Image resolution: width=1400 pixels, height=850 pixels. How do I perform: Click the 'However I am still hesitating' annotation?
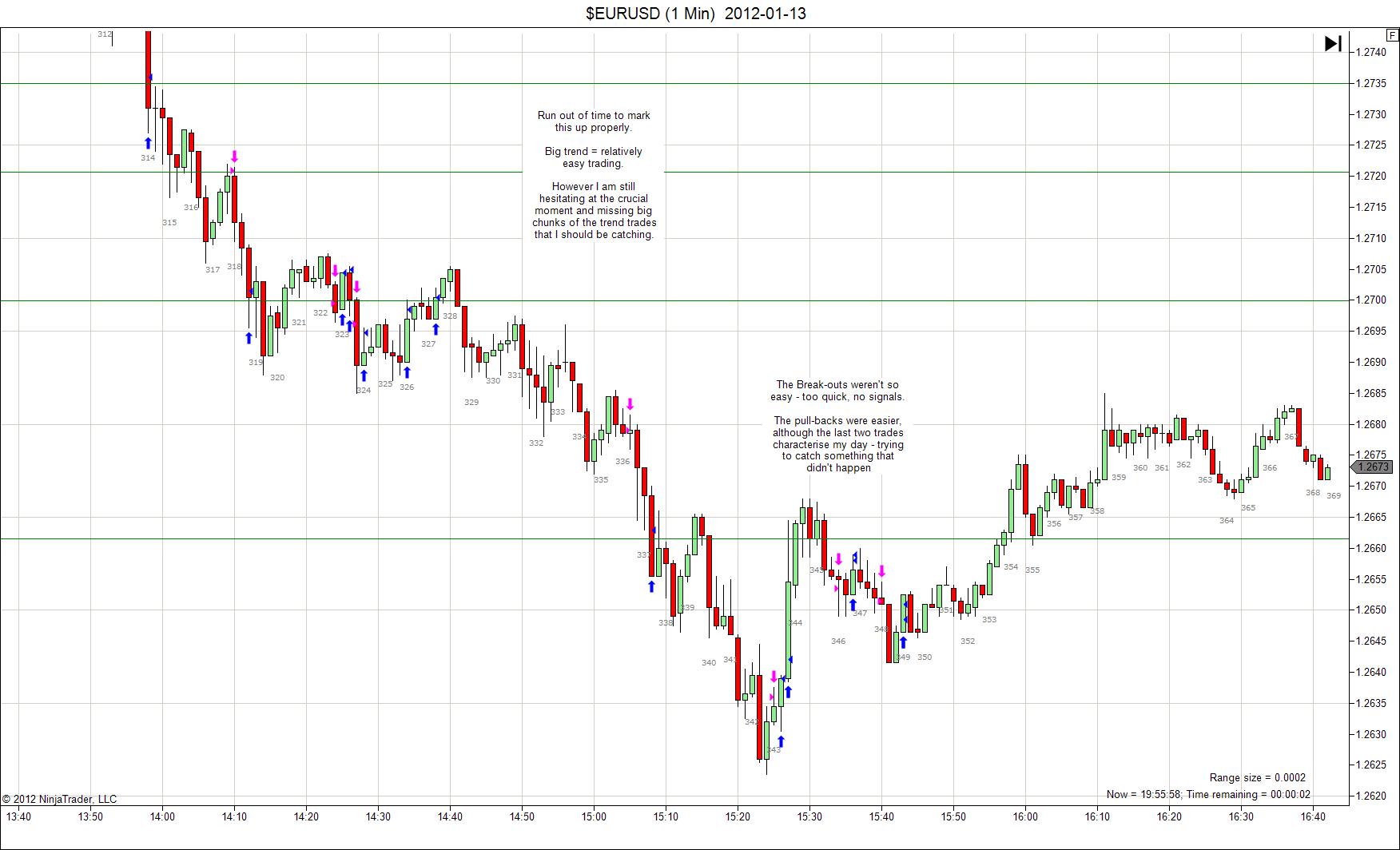click(594, 211)
